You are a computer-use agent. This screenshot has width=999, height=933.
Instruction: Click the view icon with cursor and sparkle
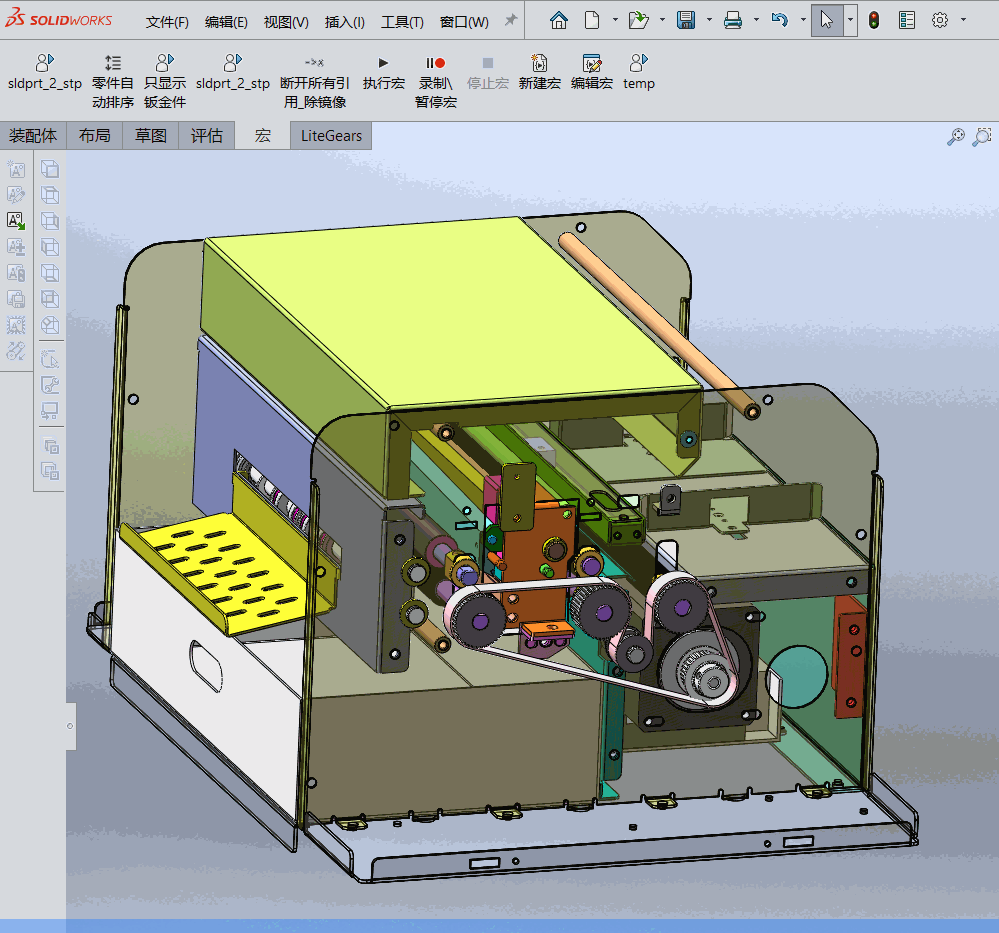pos(50,359)
